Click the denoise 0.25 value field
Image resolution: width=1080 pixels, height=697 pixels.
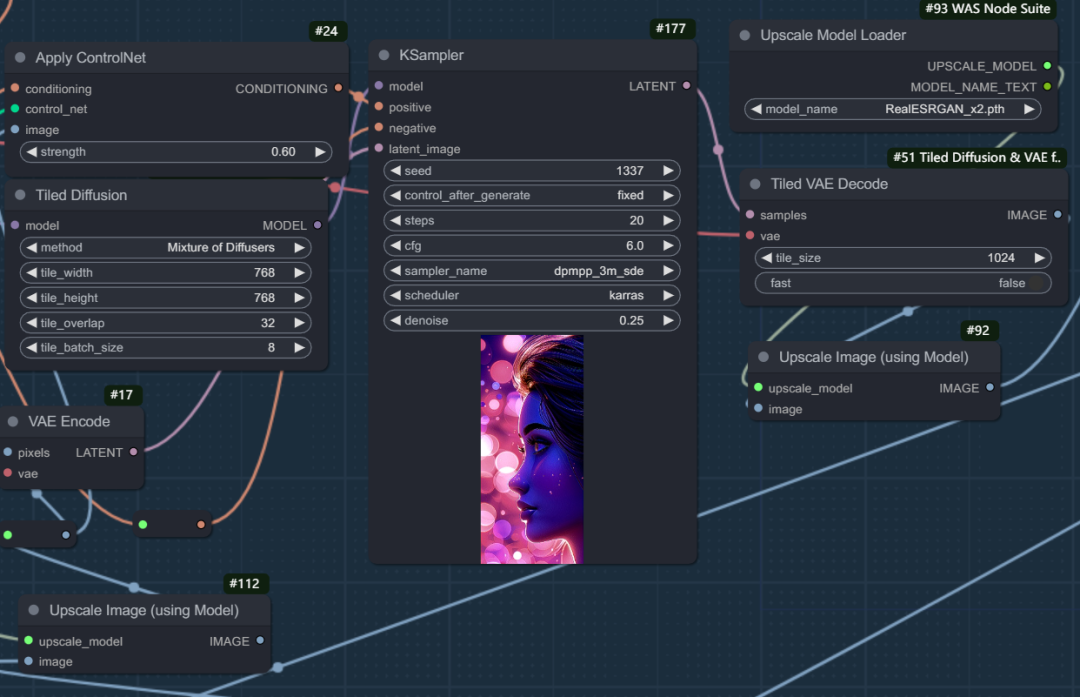[x=532, y=320]
